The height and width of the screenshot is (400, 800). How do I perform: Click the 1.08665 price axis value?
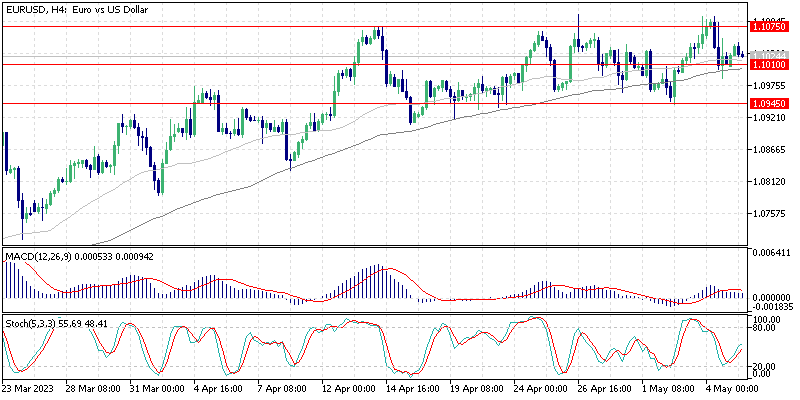(769, 150)
